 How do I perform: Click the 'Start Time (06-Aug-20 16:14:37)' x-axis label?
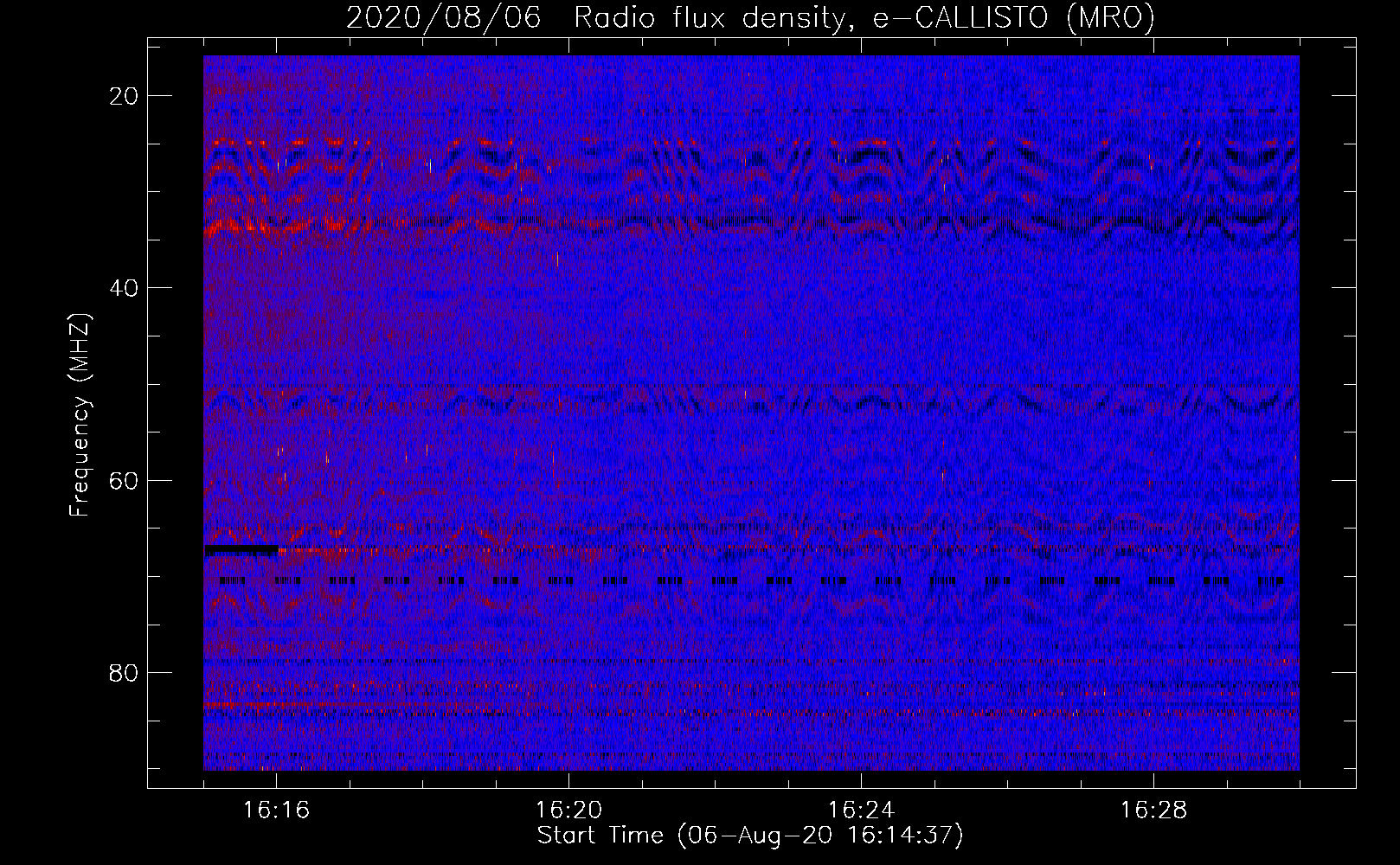click(x=750, y=836)
